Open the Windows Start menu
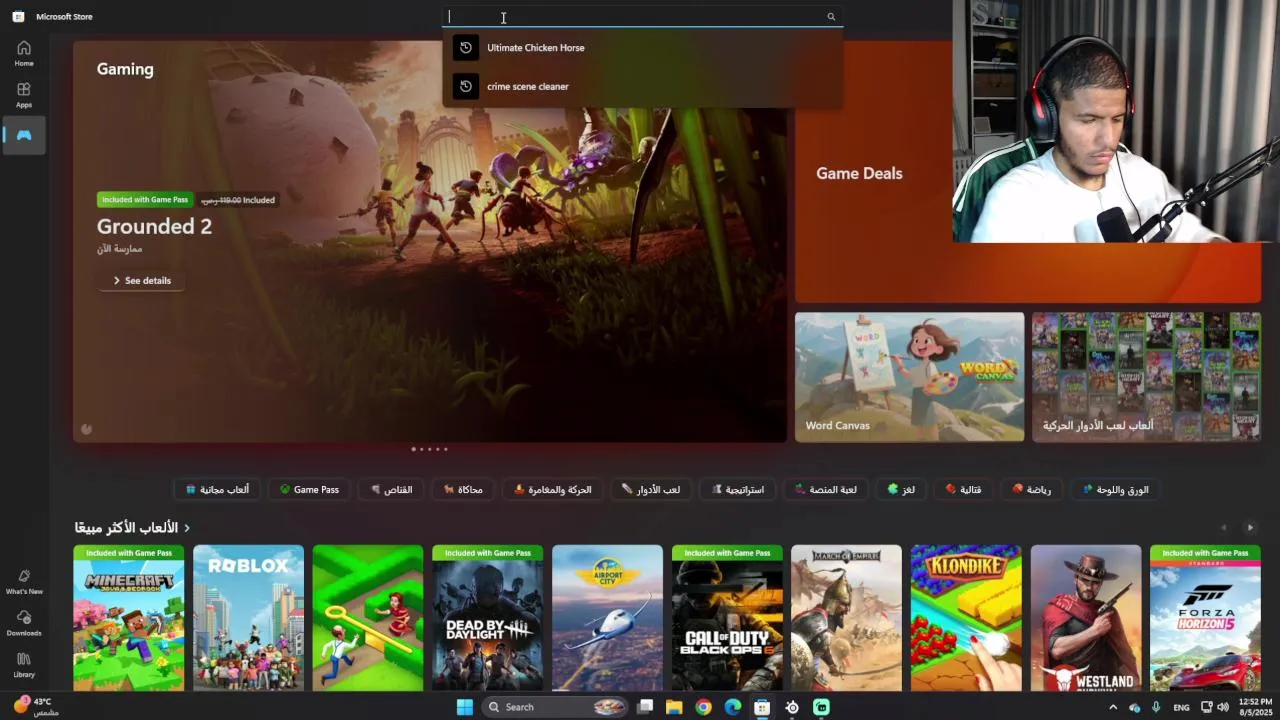 point(465,707)
